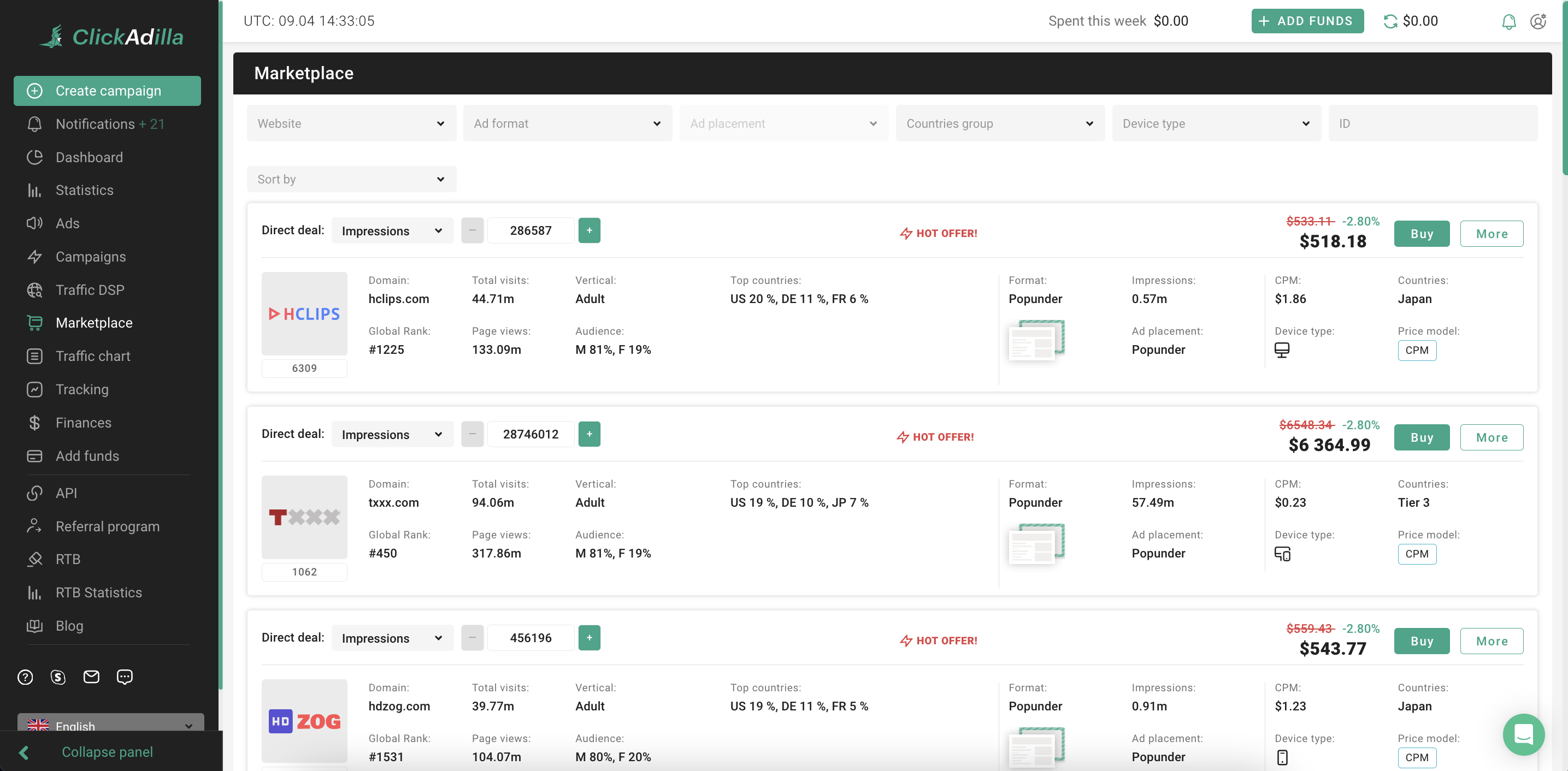This screenshot has height=771, width=1568.
Task: Click the balance refresh icon near $0.00
Action: (1391, 21)
